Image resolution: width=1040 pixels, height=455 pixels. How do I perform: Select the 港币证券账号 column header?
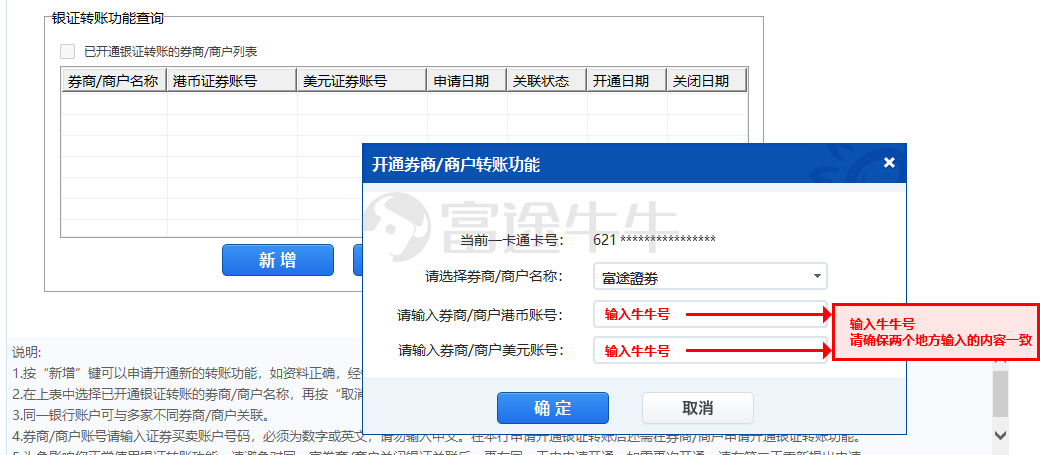(x=231, y=81)
